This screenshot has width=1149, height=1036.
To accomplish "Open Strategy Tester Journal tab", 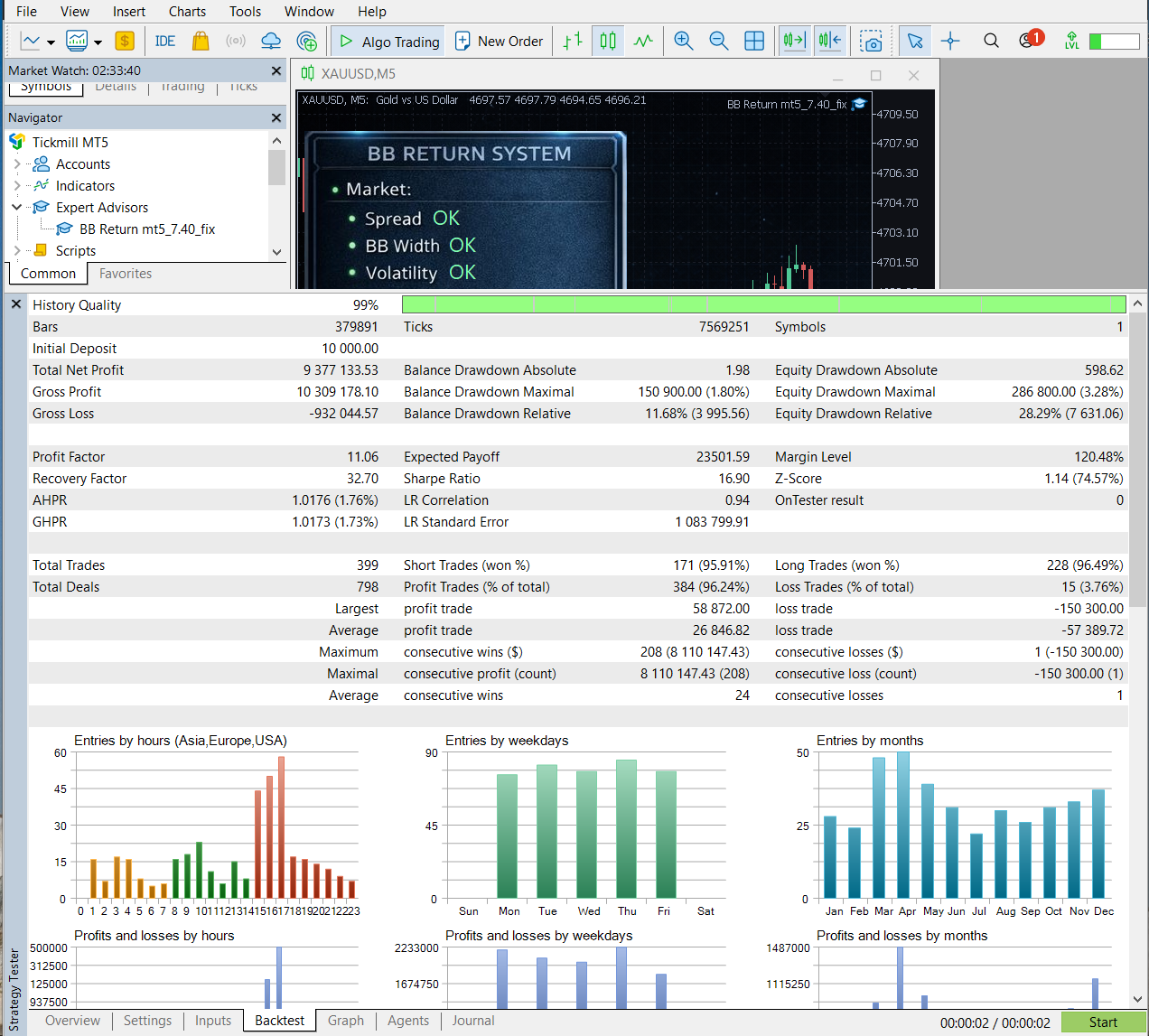I will (473, 1021).
